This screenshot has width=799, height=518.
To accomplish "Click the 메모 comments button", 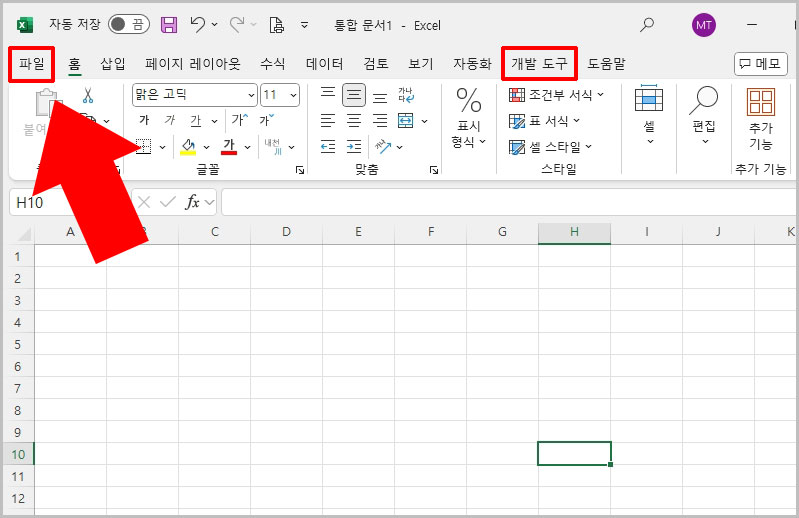I will (x=760, y=64).
